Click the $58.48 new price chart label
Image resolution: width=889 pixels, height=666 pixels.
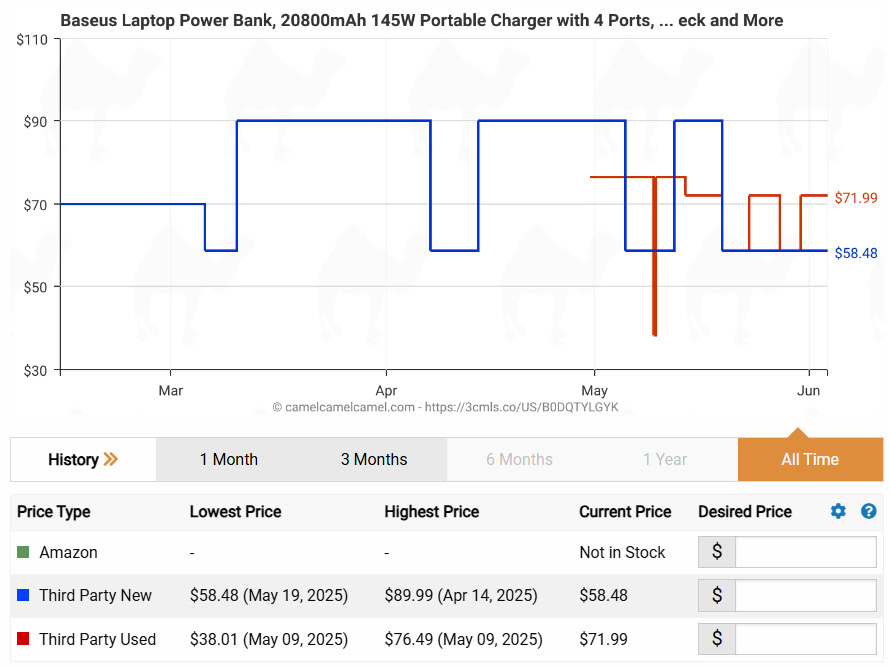[x=856, y=254]
